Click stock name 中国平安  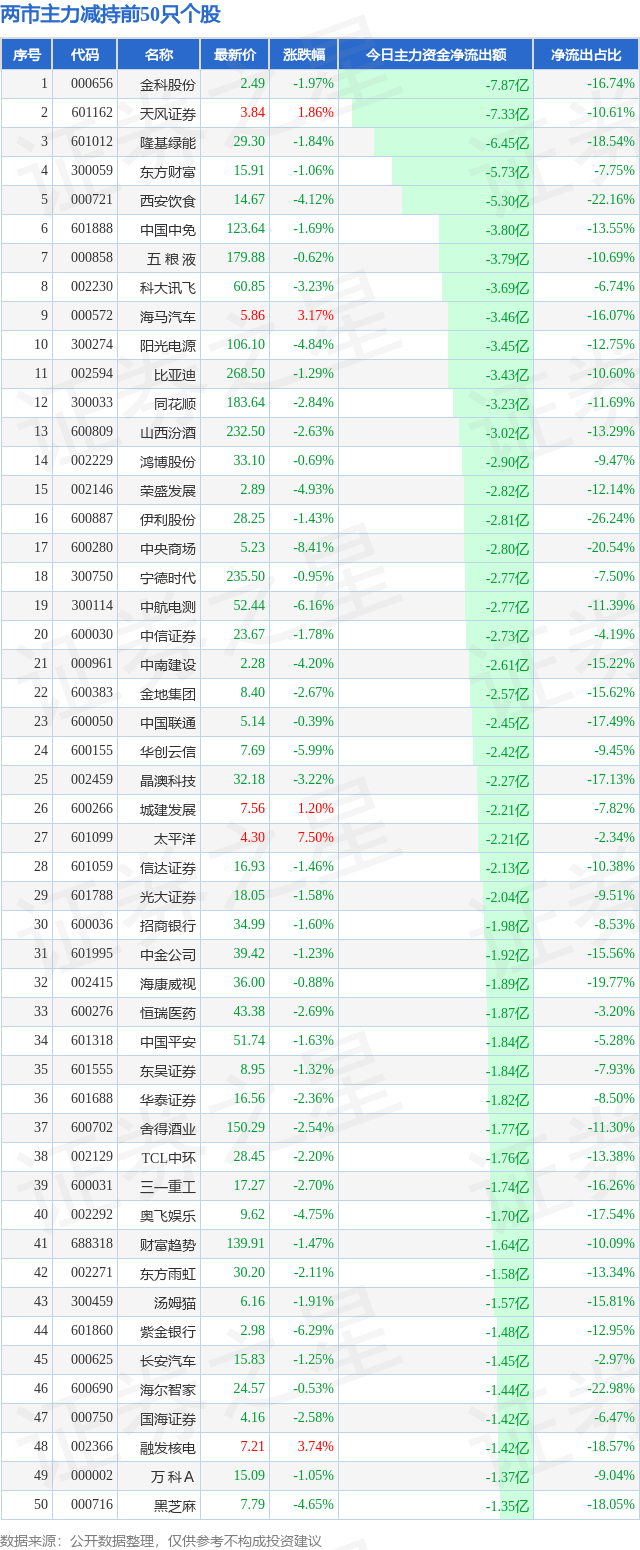pyautogui.click(x=168, y=1042)
